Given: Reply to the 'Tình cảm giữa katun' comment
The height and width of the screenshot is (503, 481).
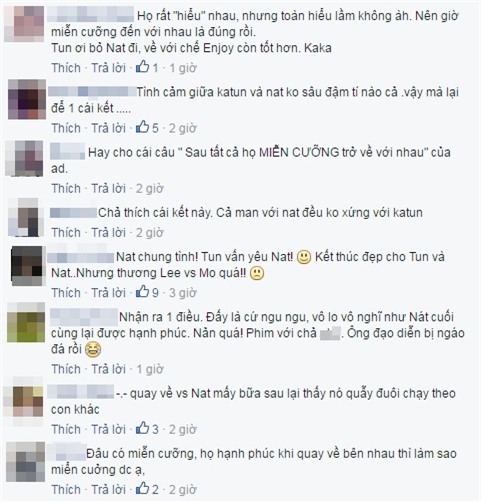Looking at the screenshot, I should 108,128.
